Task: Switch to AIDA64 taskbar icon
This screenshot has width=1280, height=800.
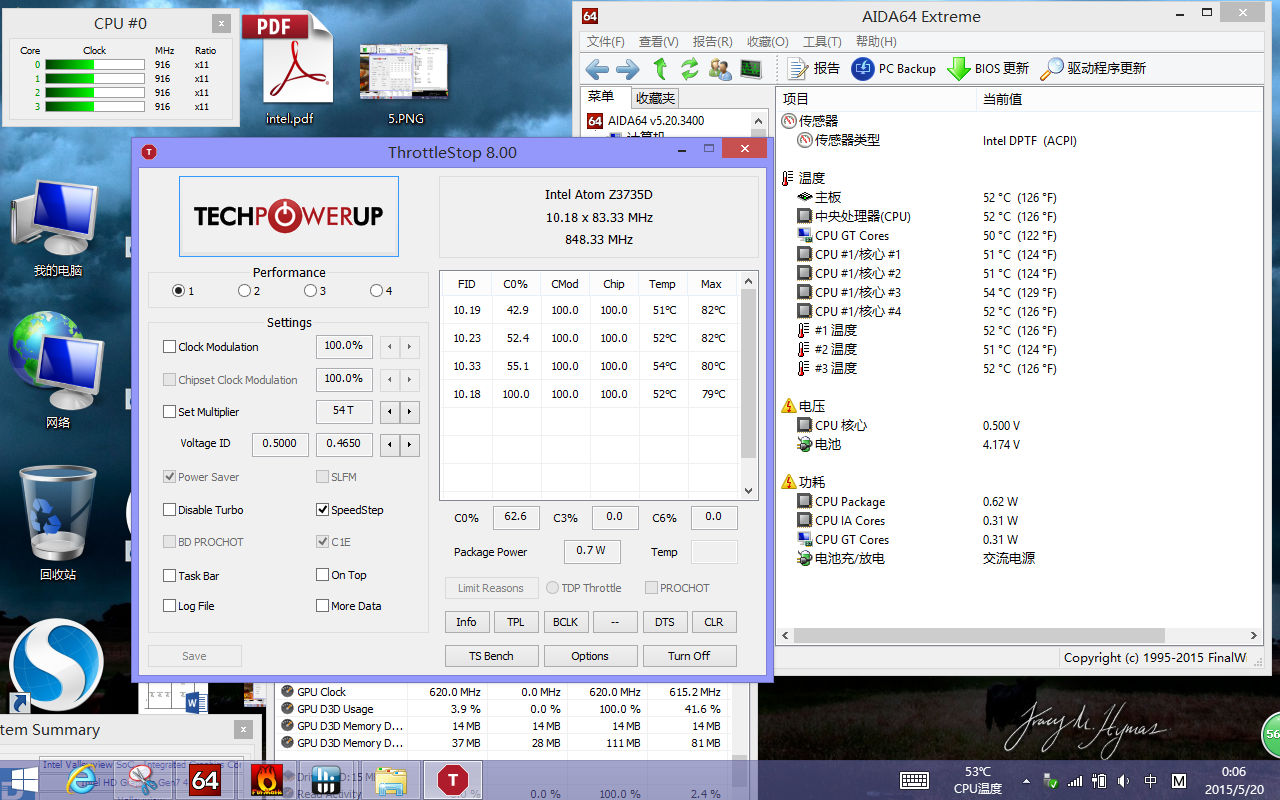Action: pos(205,780)
